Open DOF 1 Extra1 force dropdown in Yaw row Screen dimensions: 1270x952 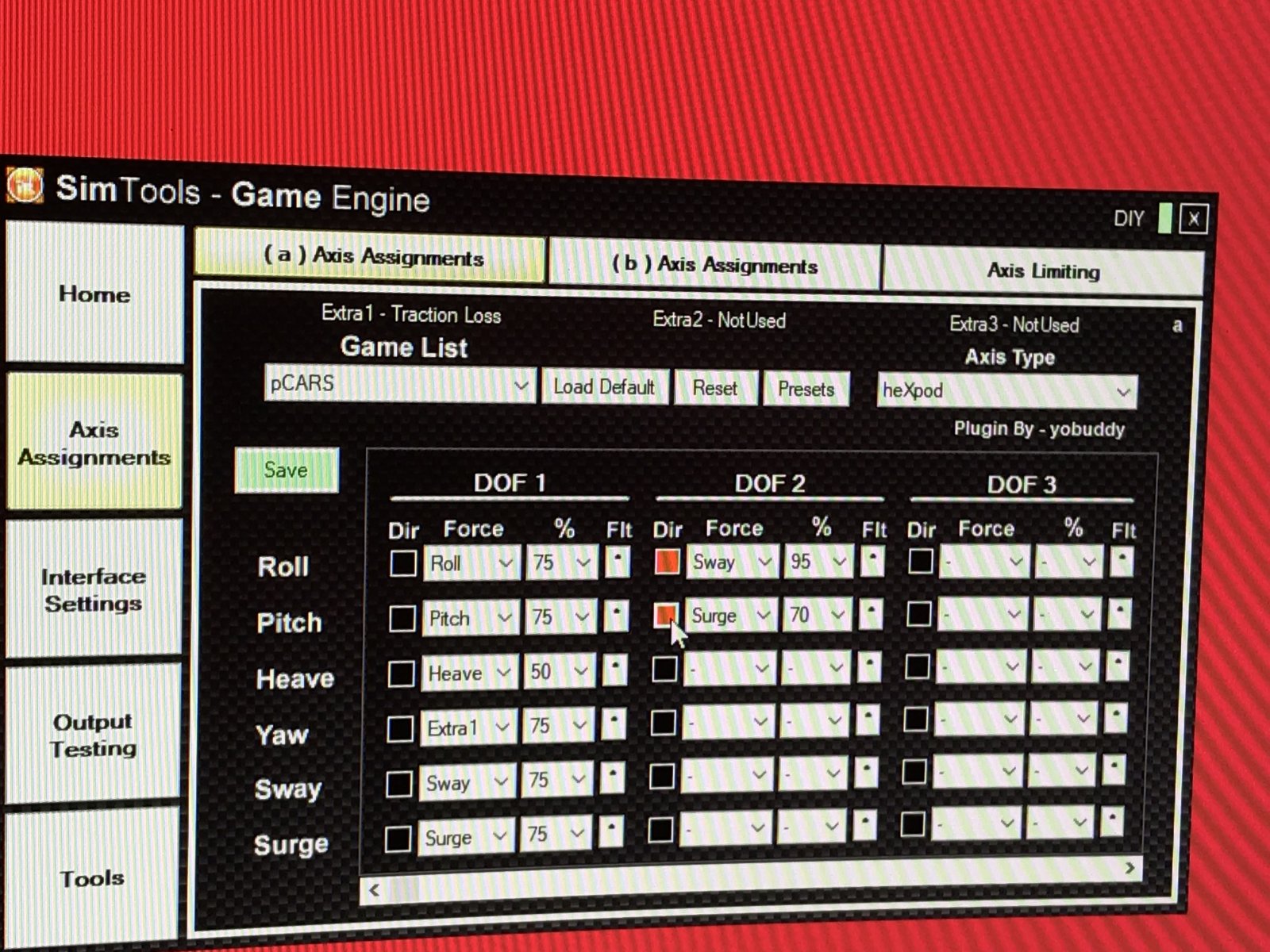[468, 727]
